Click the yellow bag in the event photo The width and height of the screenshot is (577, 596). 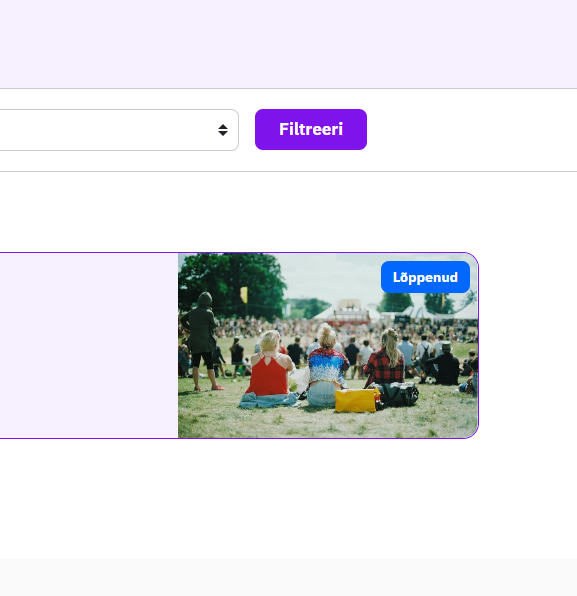[x=356, y=400]
